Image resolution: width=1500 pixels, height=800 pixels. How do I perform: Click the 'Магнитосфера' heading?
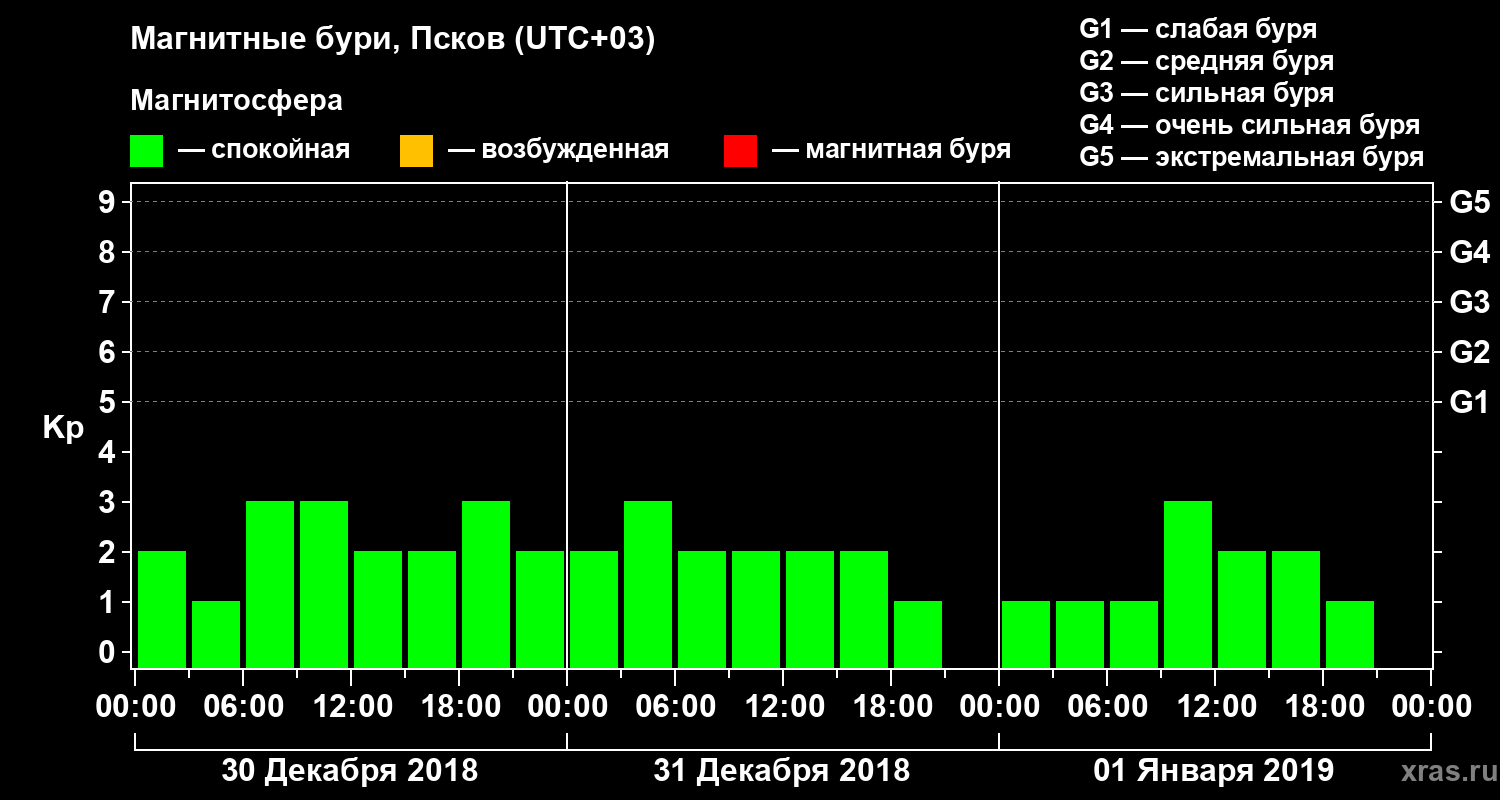(x=236, y=101)
